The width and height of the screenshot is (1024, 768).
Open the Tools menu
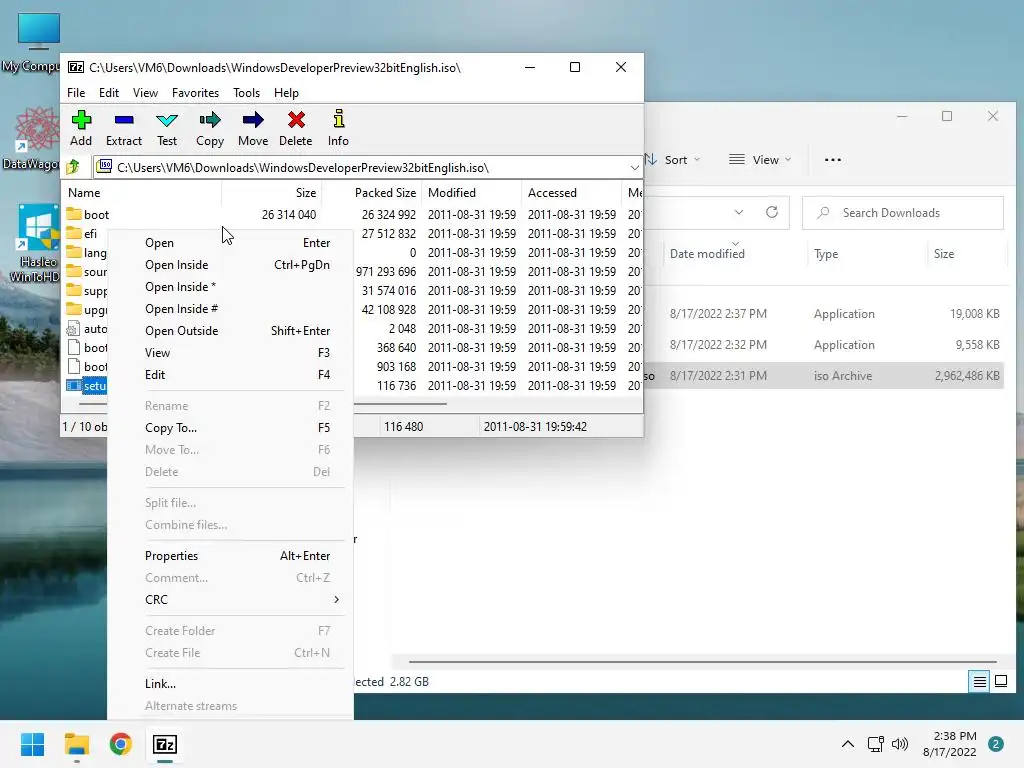click(x=246, y=93)
